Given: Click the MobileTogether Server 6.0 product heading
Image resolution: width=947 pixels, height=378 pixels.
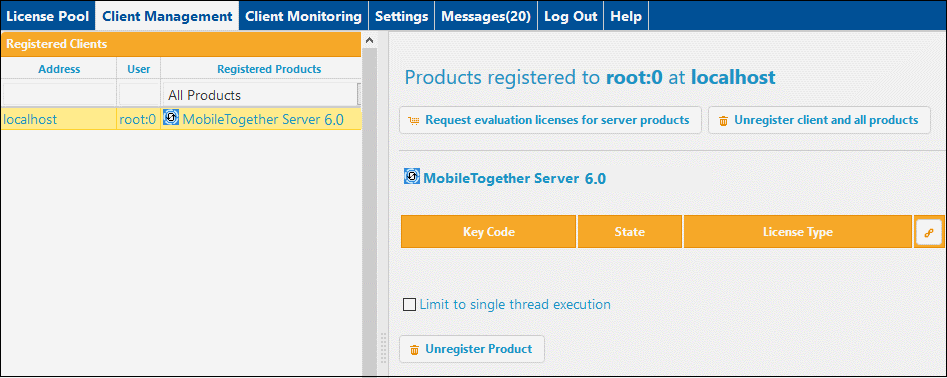Looking at the screenshot, I should pos(515,178).
